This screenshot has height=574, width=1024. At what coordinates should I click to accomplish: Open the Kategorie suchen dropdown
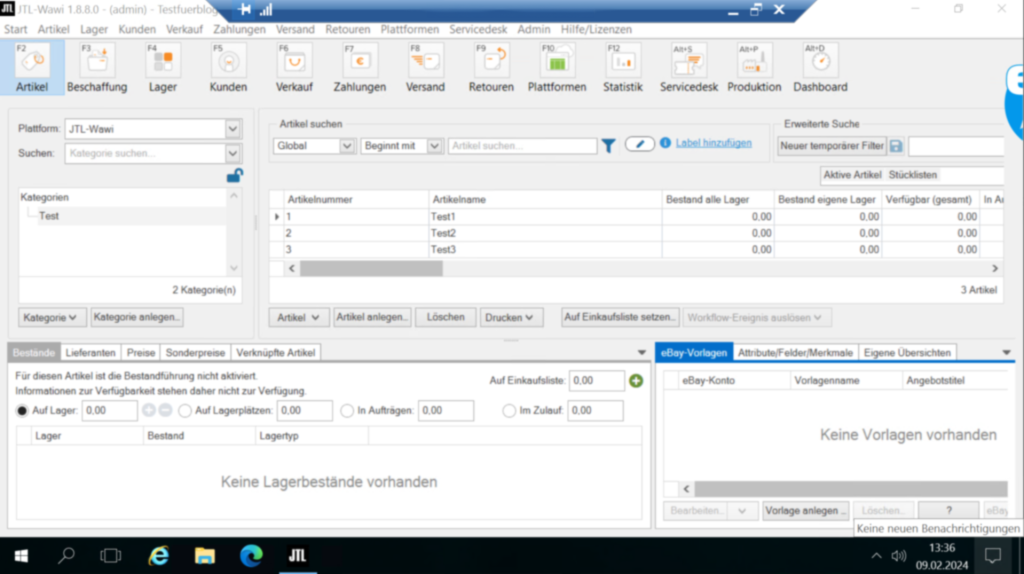[233, 153]
